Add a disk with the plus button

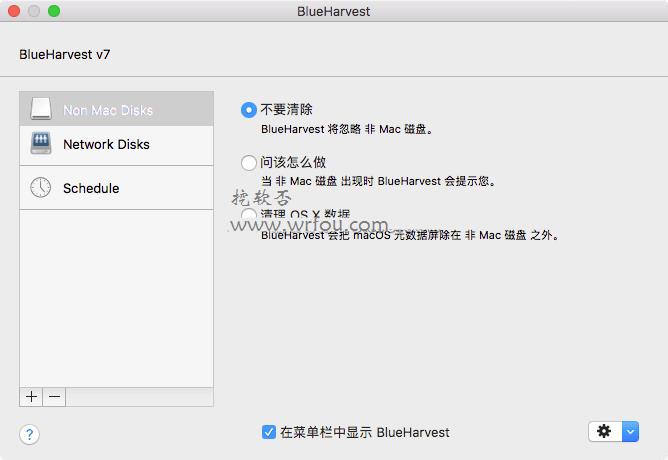pos(32,397)
